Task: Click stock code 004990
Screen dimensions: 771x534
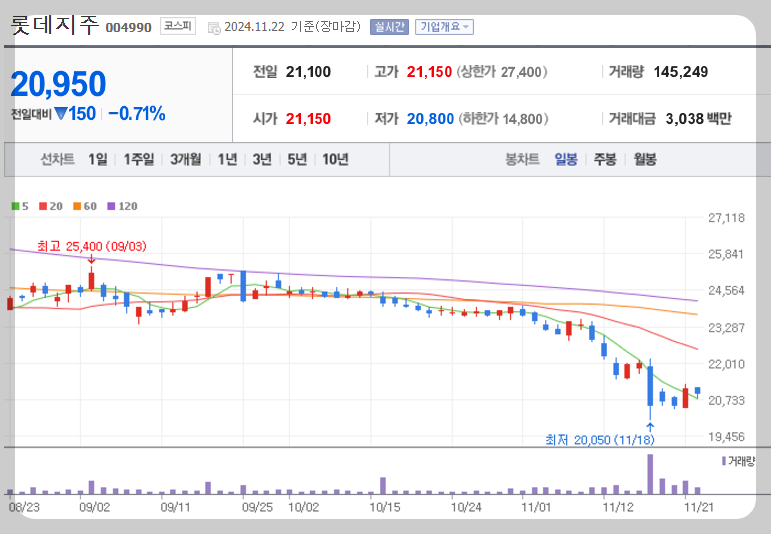Action: [x=129, y=28]
